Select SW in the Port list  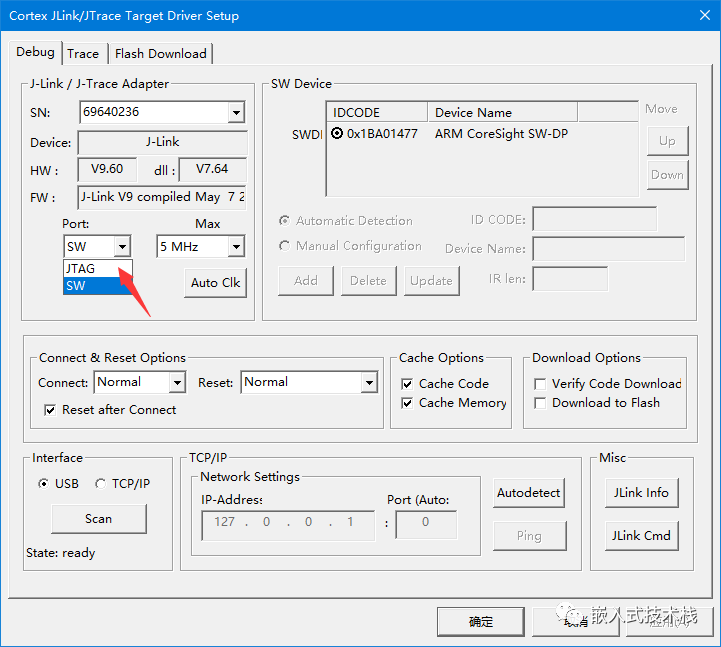point(97,286)
